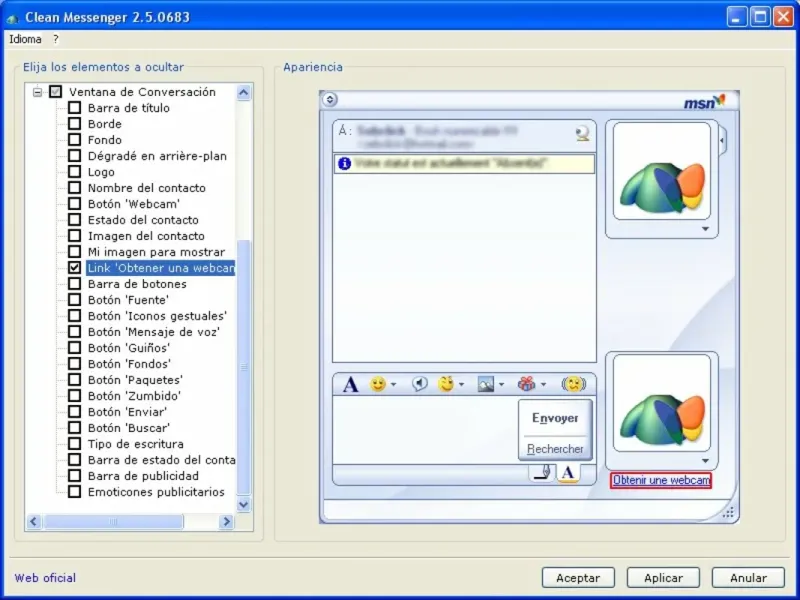The image size is (800, 600).
Task: Click the vertical scrollbar thumb in tree list
Action: (244, 367)
